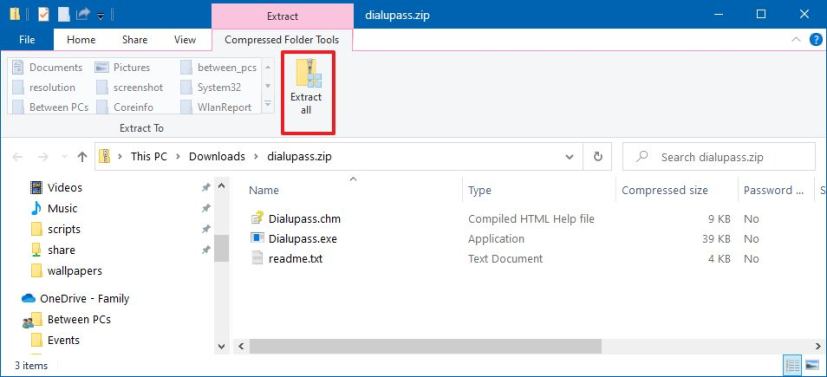Click the navigation pane scroll down arrow

pyautogui.click(x=222, y=346)
